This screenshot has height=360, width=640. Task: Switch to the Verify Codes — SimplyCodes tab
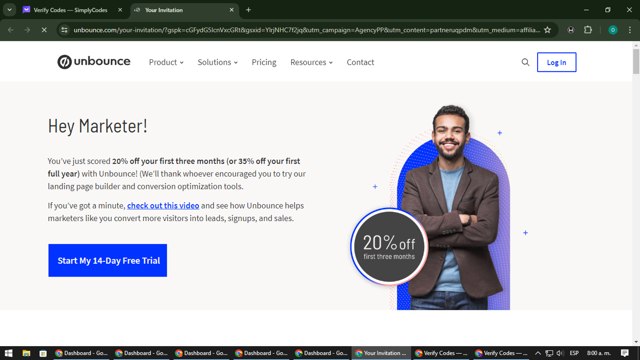[x=70, y=10]
